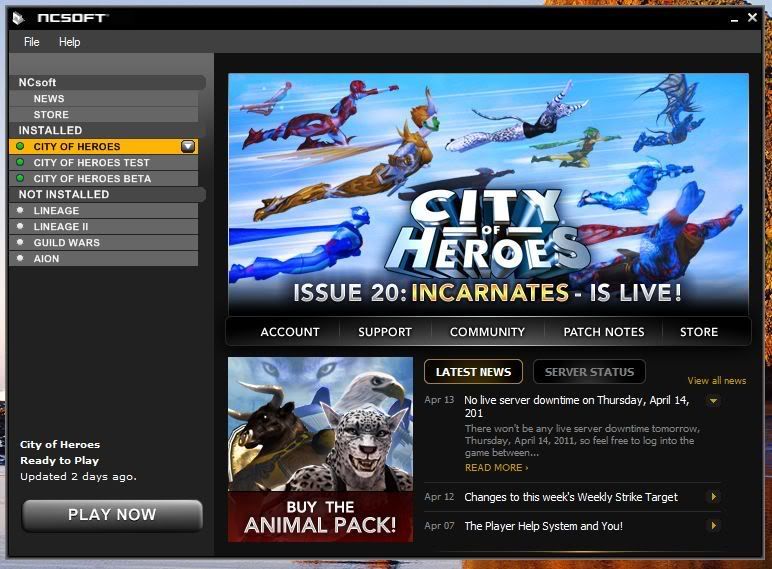This screenshot has width=772, height=569.
Task: Expand the Apr 12 Weekly Strike Target news
Action: 713,497
